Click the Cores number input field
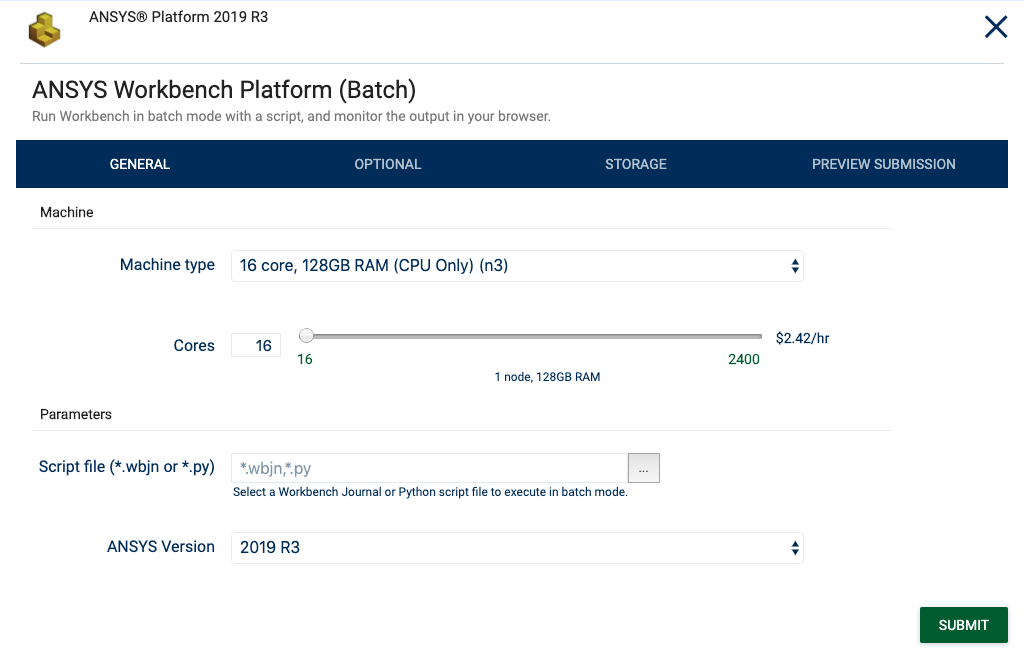Image resolution: width=1024 pixels, height=666 pixels. point(256,345)
